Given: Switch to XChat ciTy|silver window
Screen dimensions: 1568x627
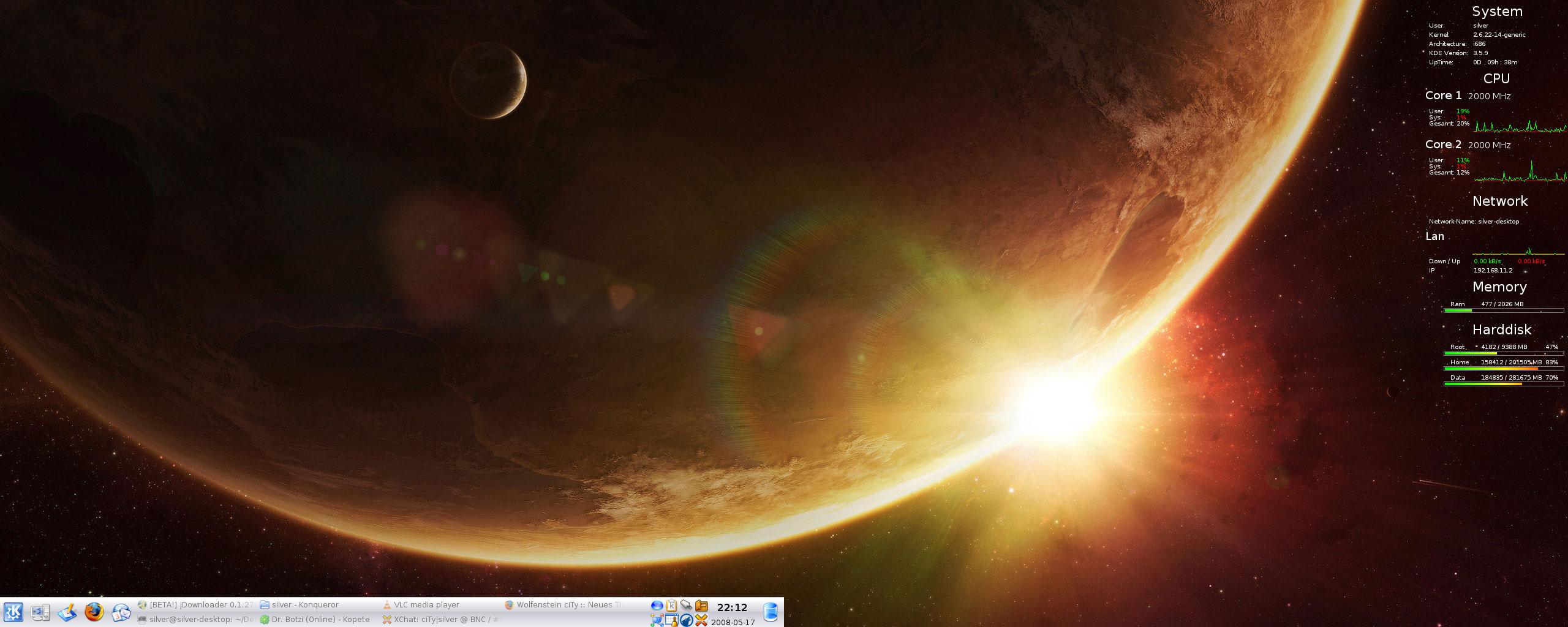Looking at the screenshot, I should point(441,619).
